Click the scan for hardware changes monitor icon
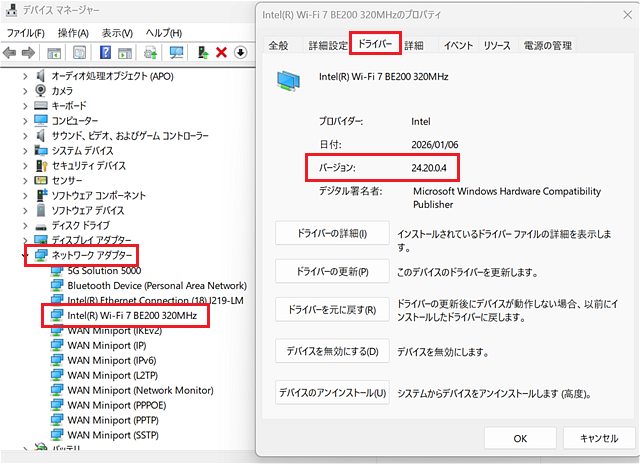The image size is (640, 464). point(176,53)
